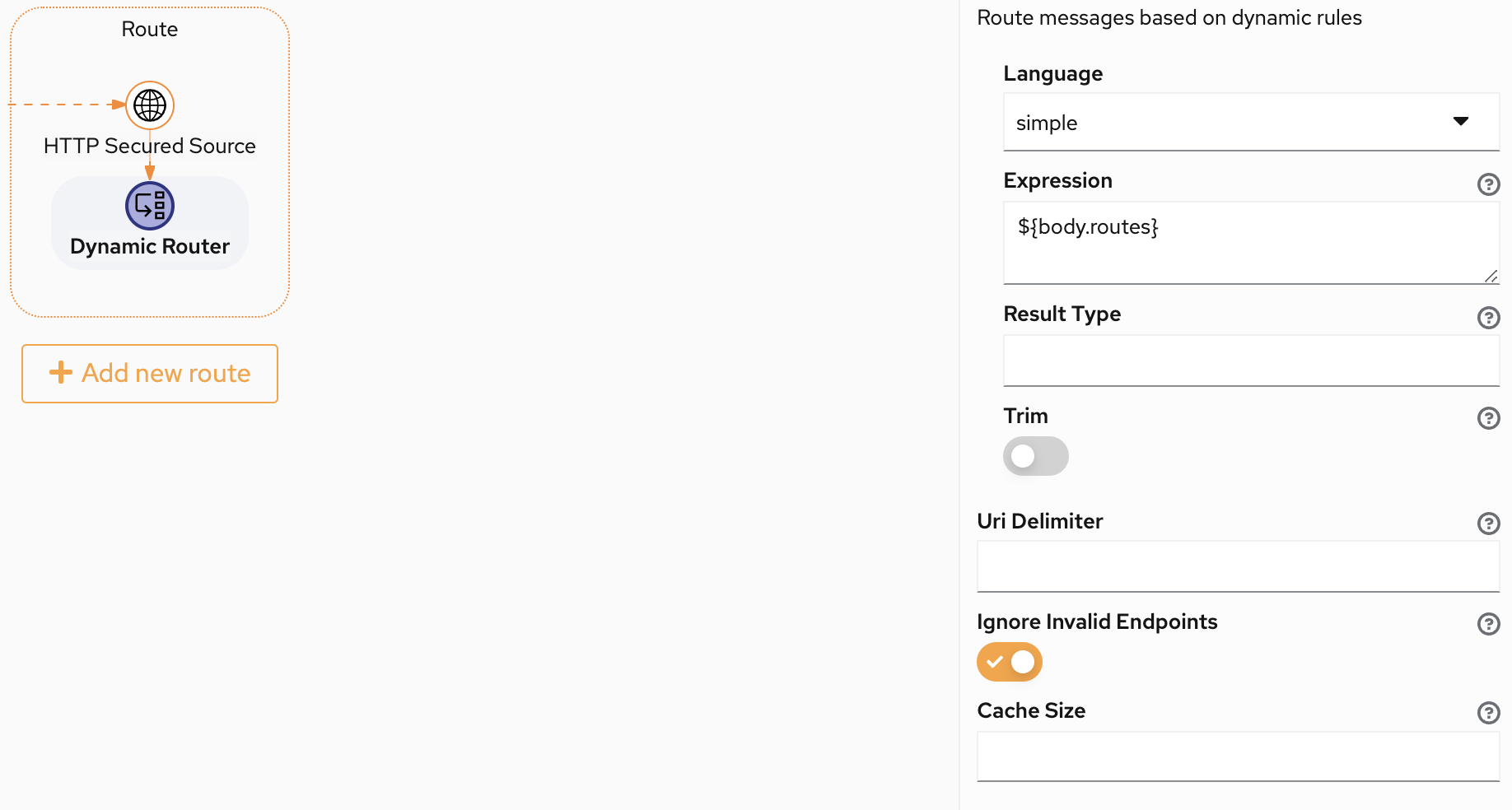Click the Expression help icon
The width and height of the screenshot is (1512, 810).
click(x=1488, y=184)
